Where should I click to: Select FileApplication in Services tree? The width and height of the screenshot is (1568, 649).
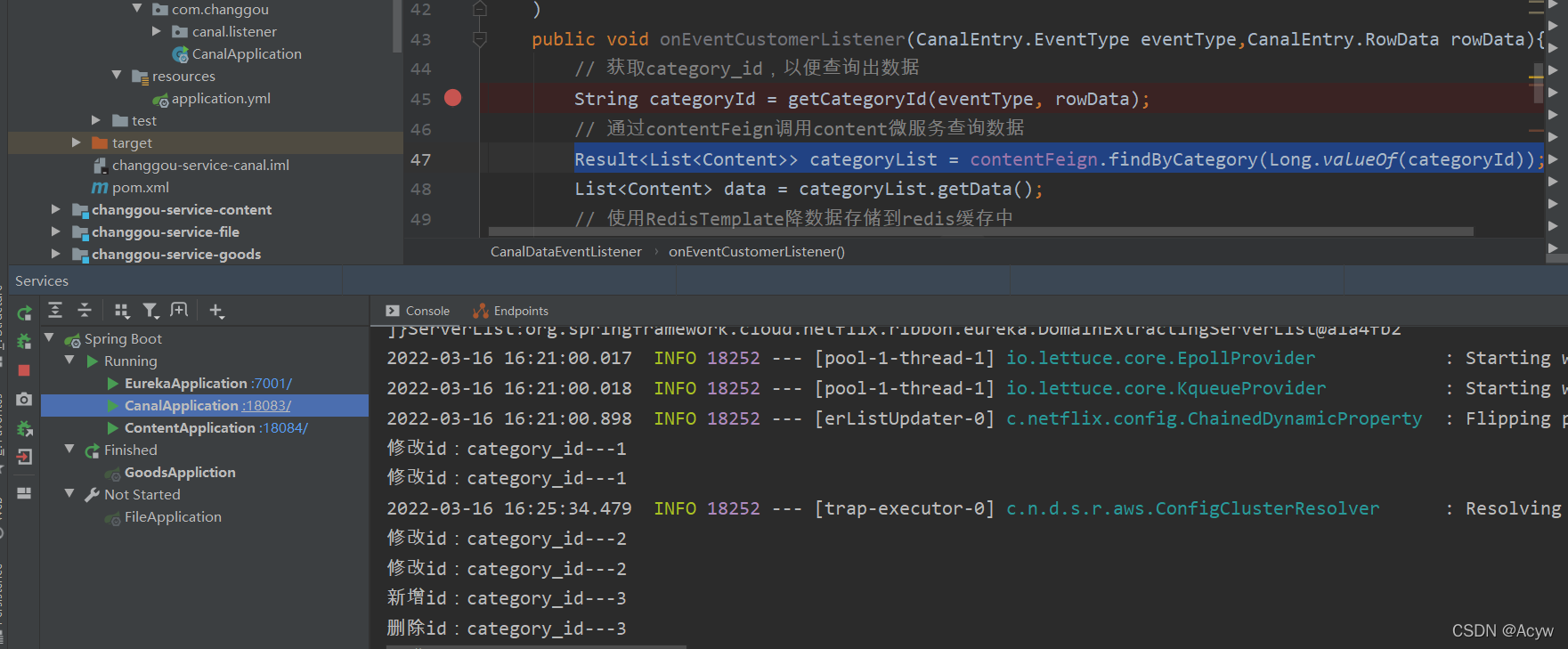(x=173, y=517)
